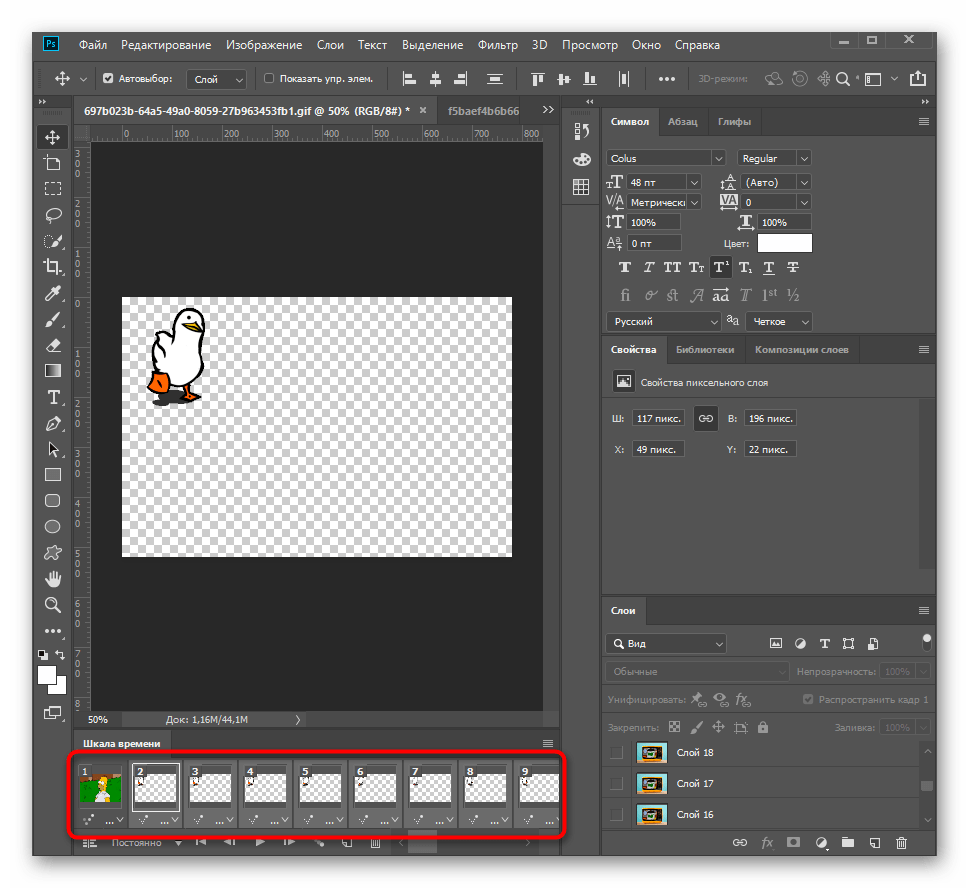Click the text color swatch
Viewport: 969px width, 888px height.
click(784, 243)
